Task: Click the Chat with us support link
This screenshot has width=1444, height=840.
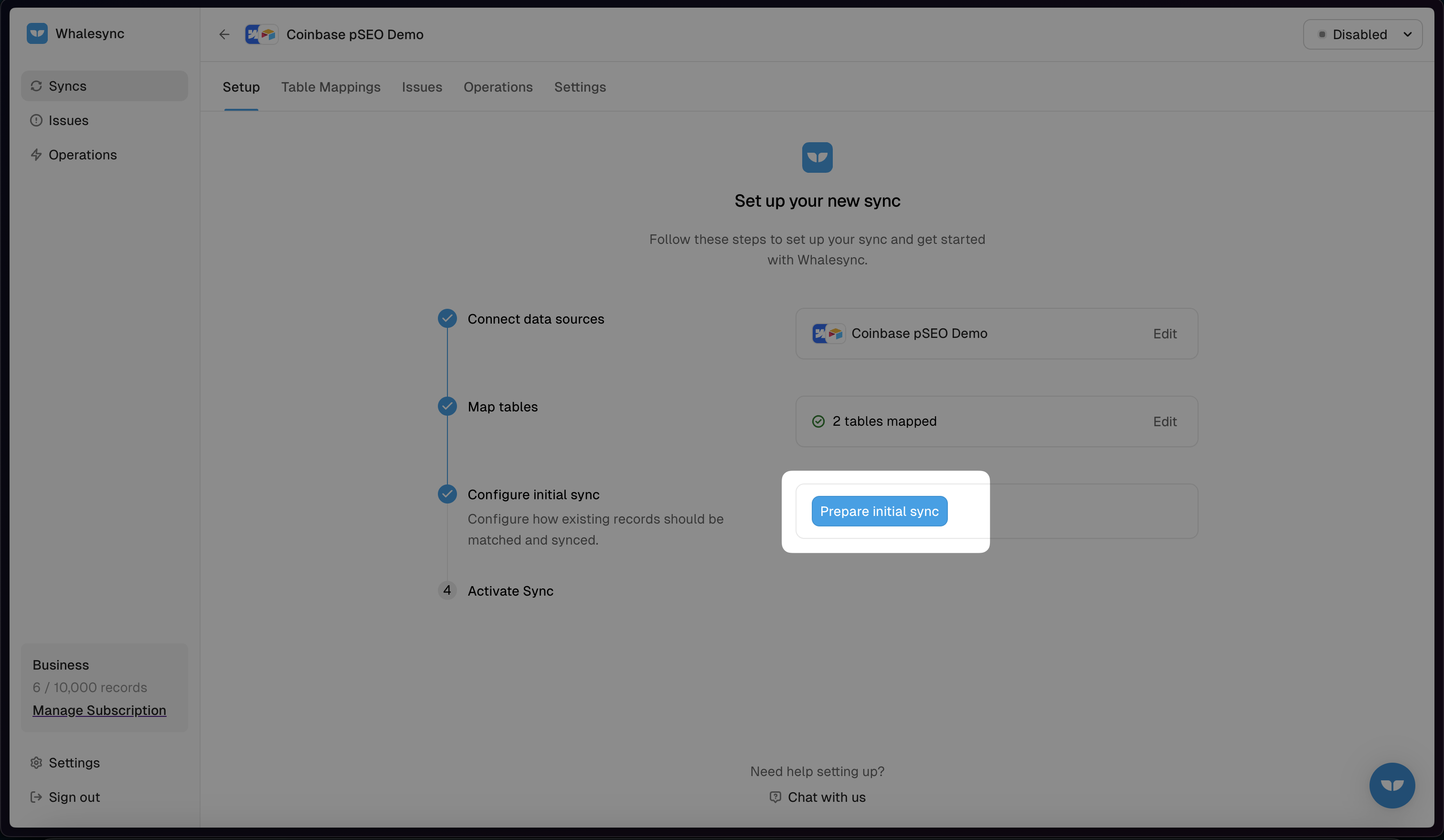Action: coord(817,797)
